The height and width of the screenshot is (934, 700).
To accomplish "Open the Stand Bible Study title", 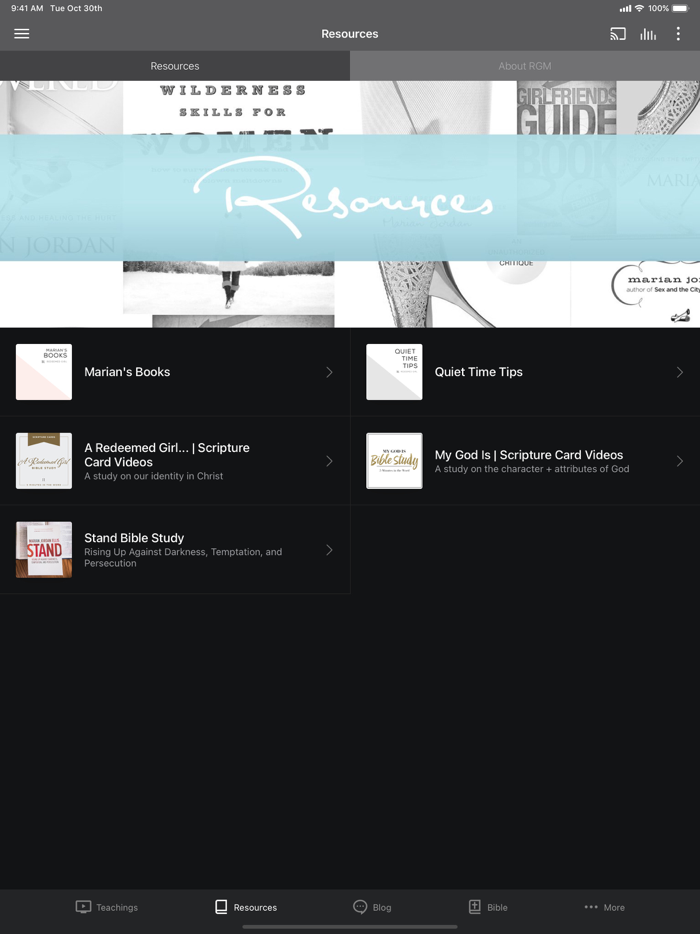I will 134,538.
